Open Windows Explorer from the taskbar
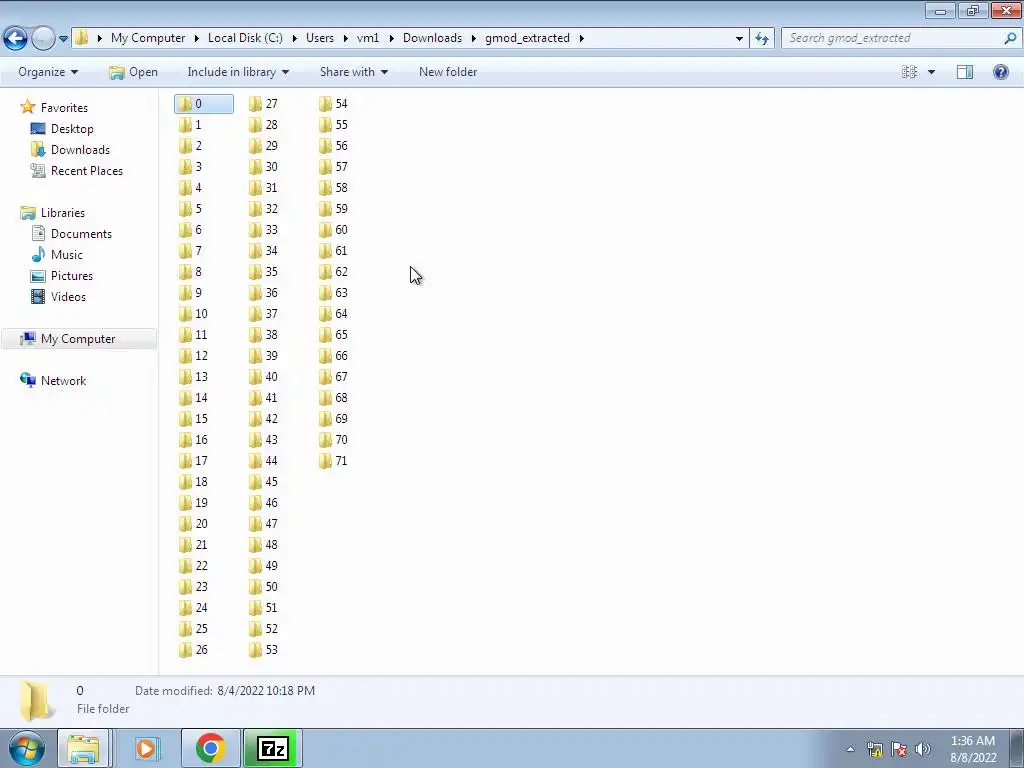This screenshot has width=1024, height=768. coord(84,748)
